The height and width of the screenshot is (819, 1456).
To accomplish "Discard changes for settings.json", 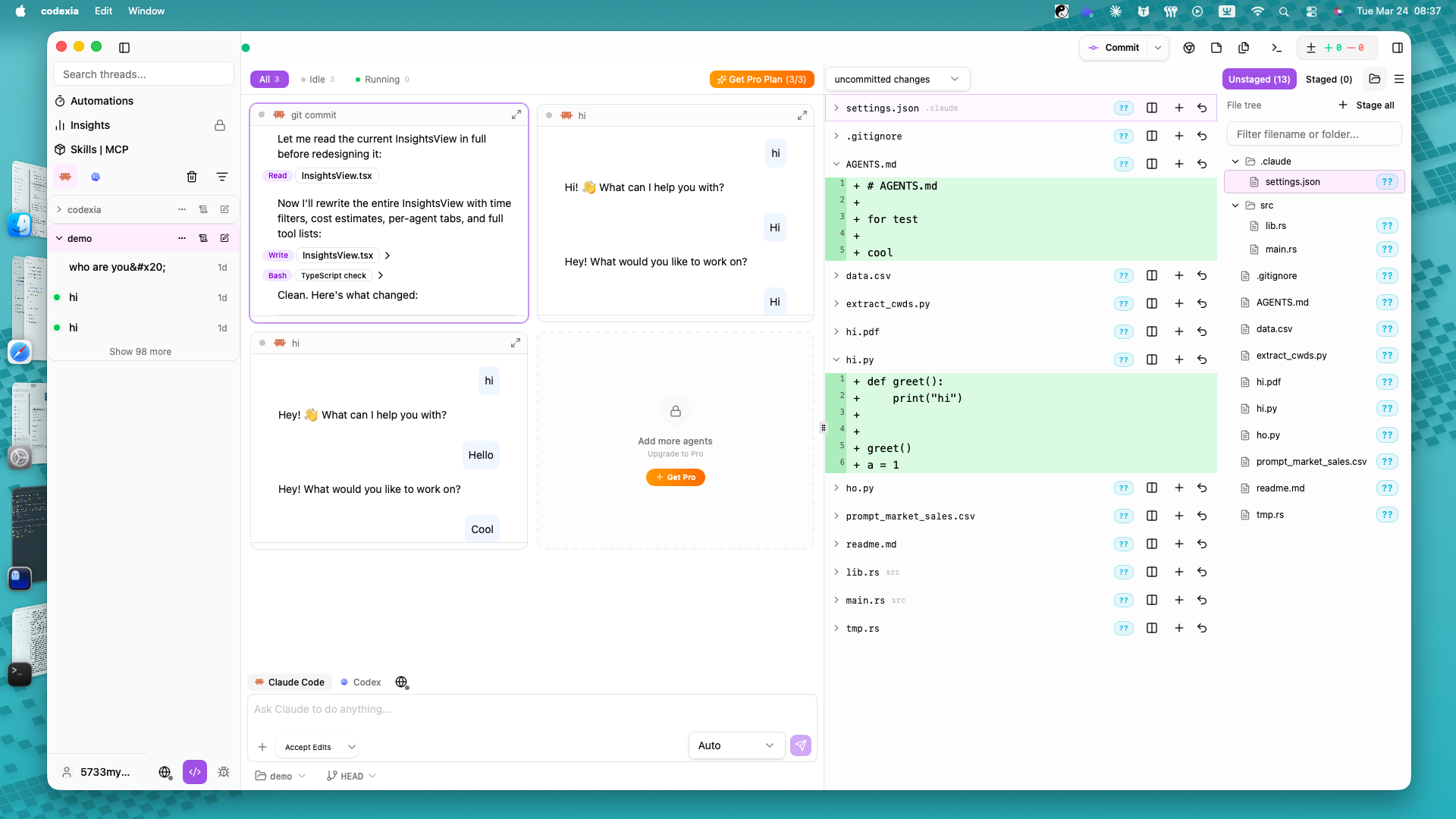I will click(x=1202, y=108).
